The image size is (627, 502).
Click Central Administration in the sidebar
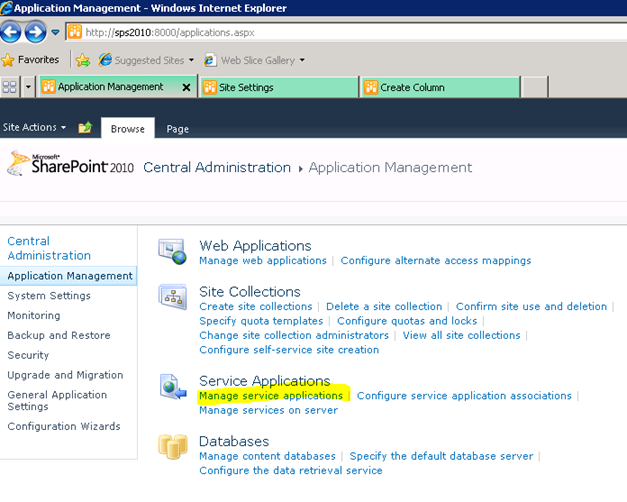pos(49,248)
